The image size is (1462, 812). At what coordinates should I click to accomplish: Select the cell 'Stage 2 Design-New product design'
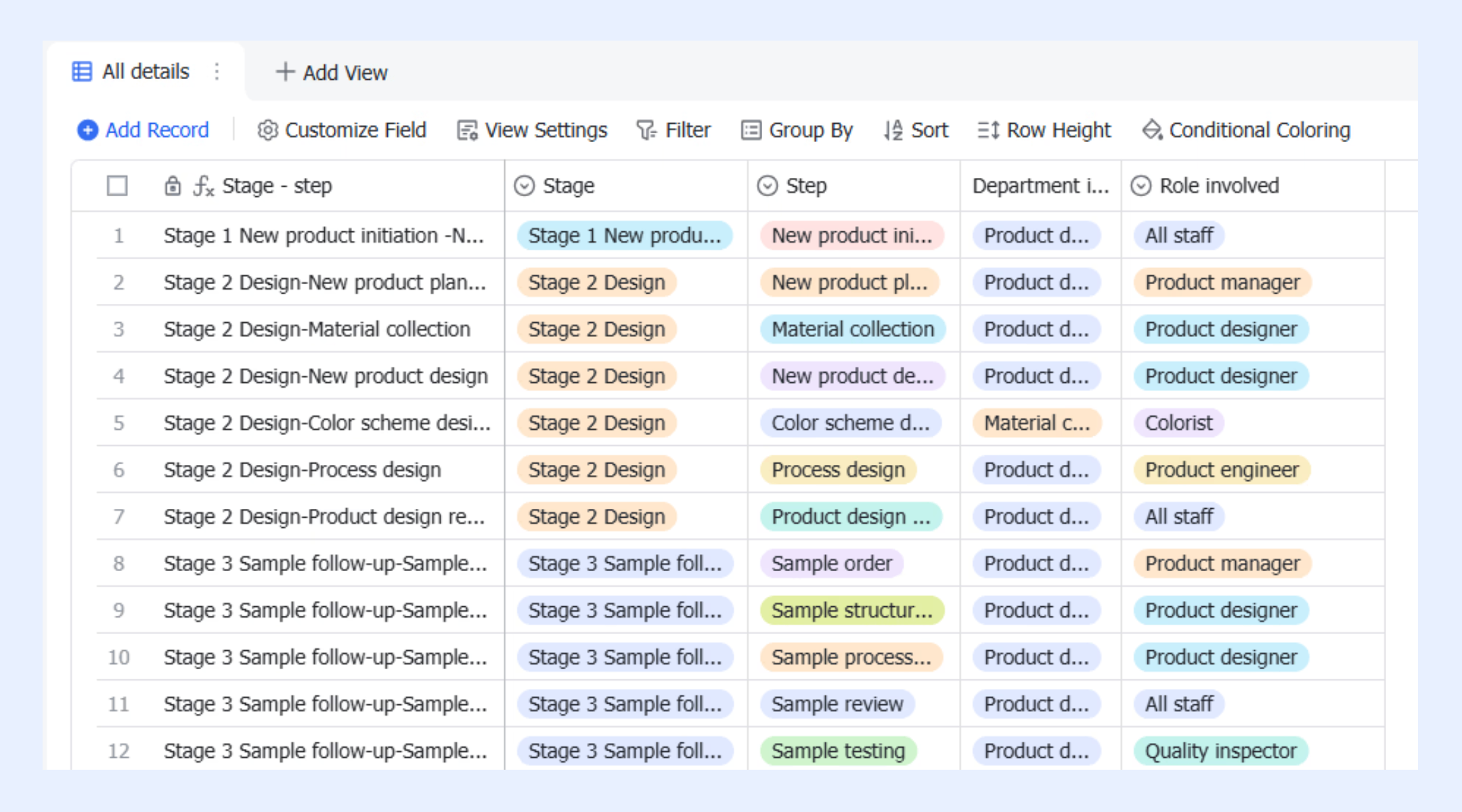tap(326, 376)
